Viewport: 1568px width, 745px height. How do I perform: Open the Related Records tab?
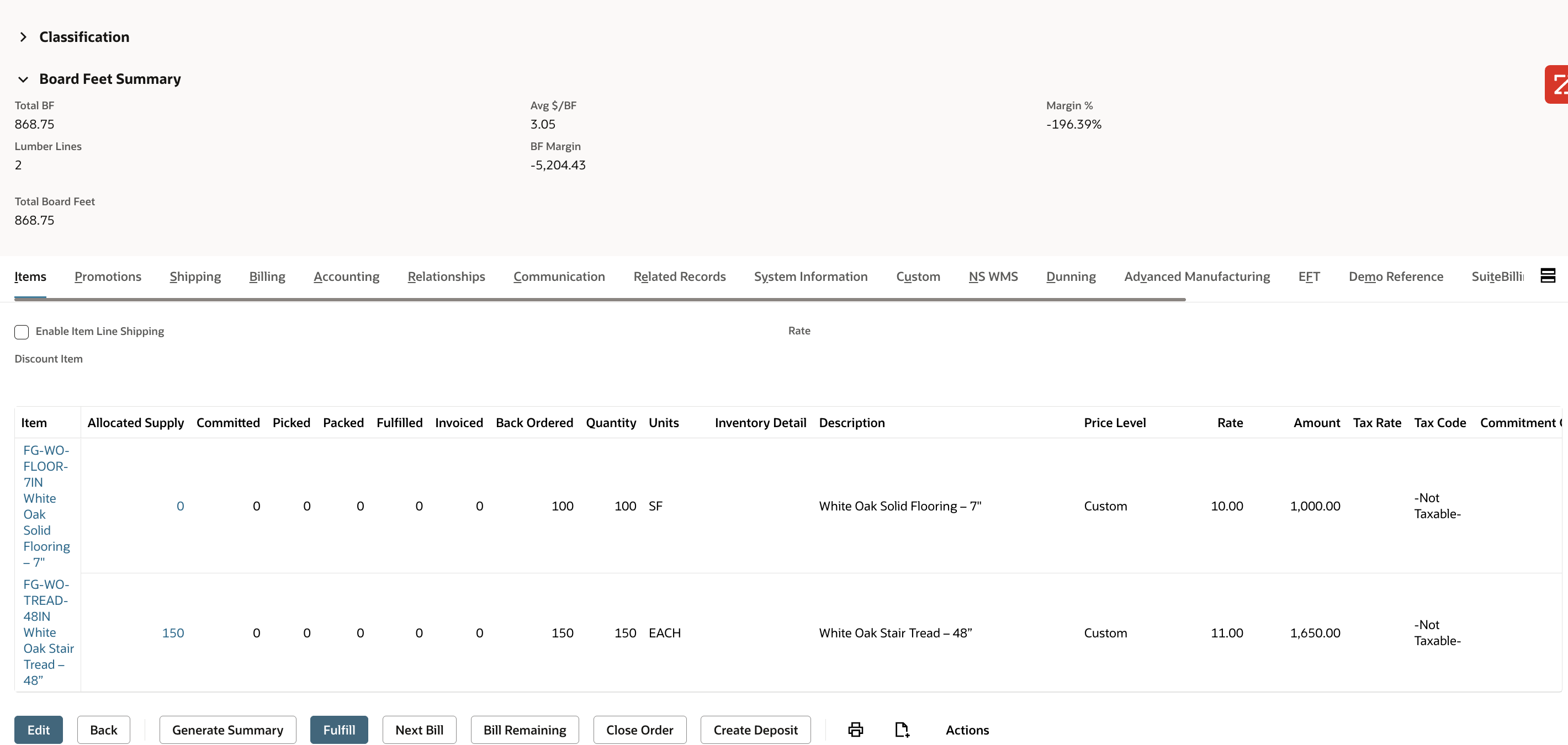(680, 276)
